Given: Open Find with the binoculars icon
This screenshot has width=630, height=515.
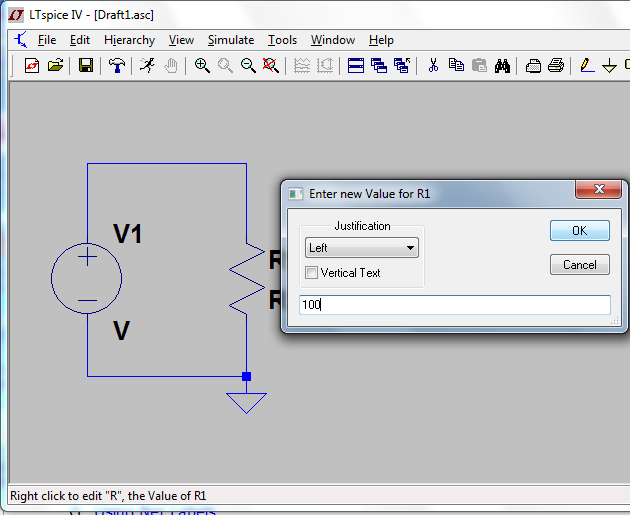Looking at the screenshot, I should coord(502,65).
